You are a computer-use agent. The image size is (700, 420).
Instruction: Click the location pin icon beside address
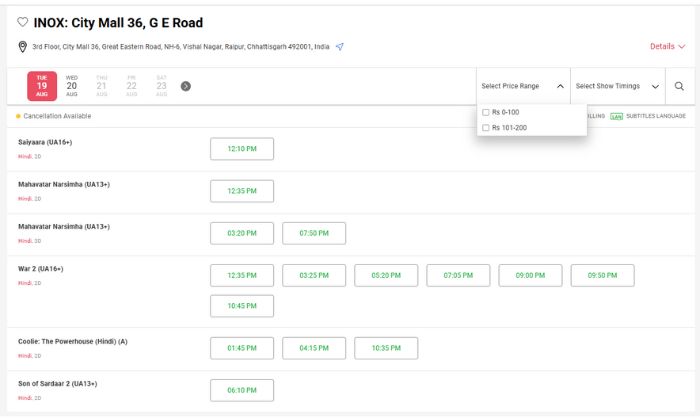22,47
